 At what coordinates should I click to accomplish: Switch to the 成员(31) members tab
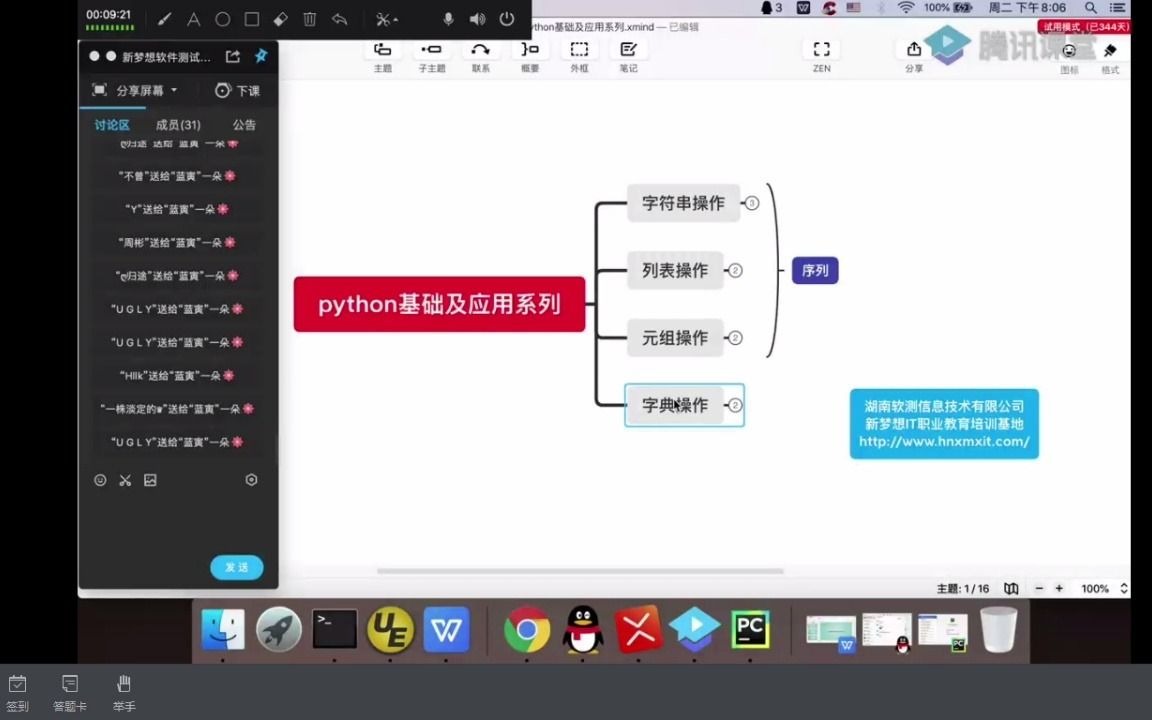tap(178, 124)
